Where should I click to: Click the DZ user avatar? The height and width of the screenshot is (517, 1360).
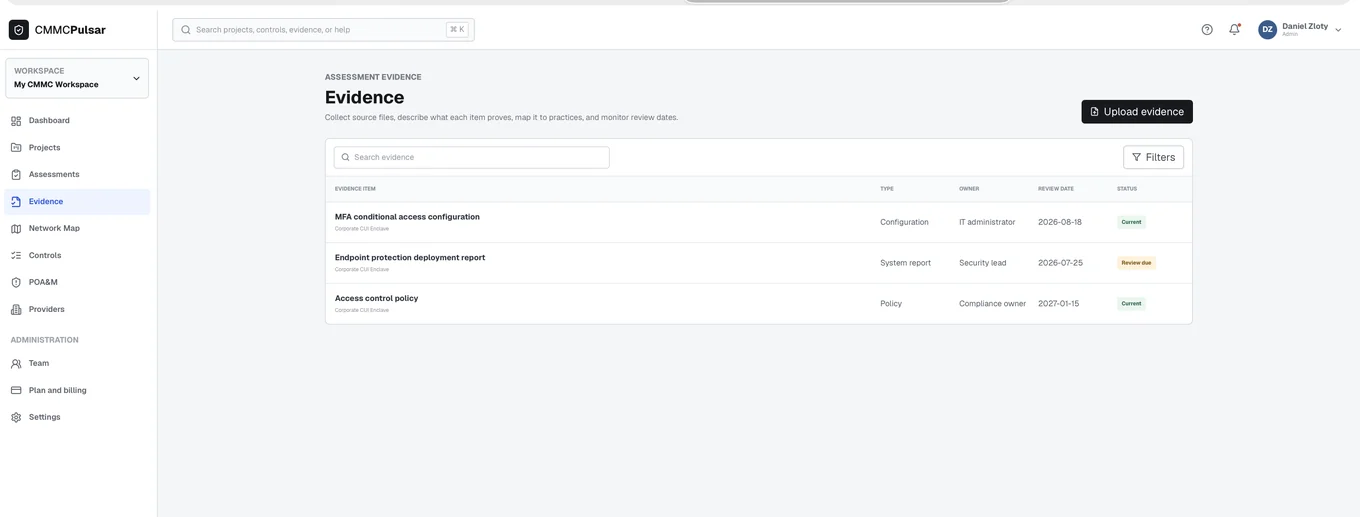(x=1267, y=30)
